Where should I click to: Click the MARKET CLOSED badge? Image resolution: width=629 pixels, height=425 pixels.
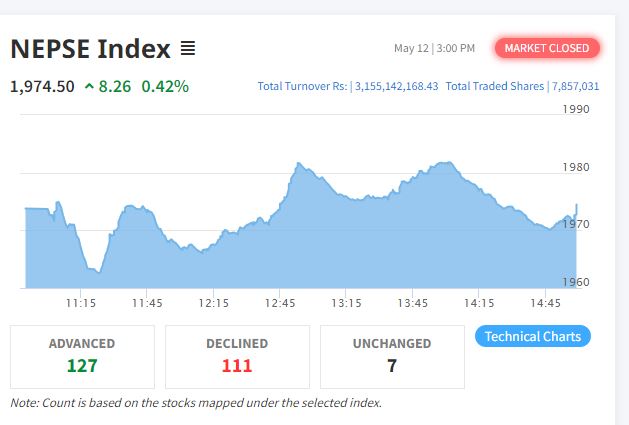[547, 48]
